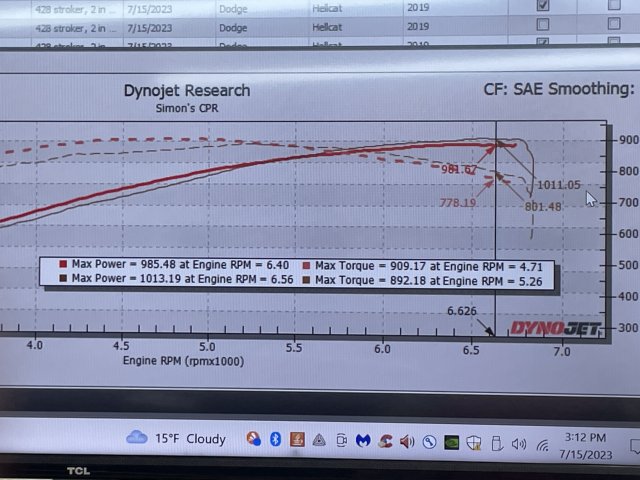Open the system volume speaker icon
This screenshot has height=480, width=640.
pos(519,444)
